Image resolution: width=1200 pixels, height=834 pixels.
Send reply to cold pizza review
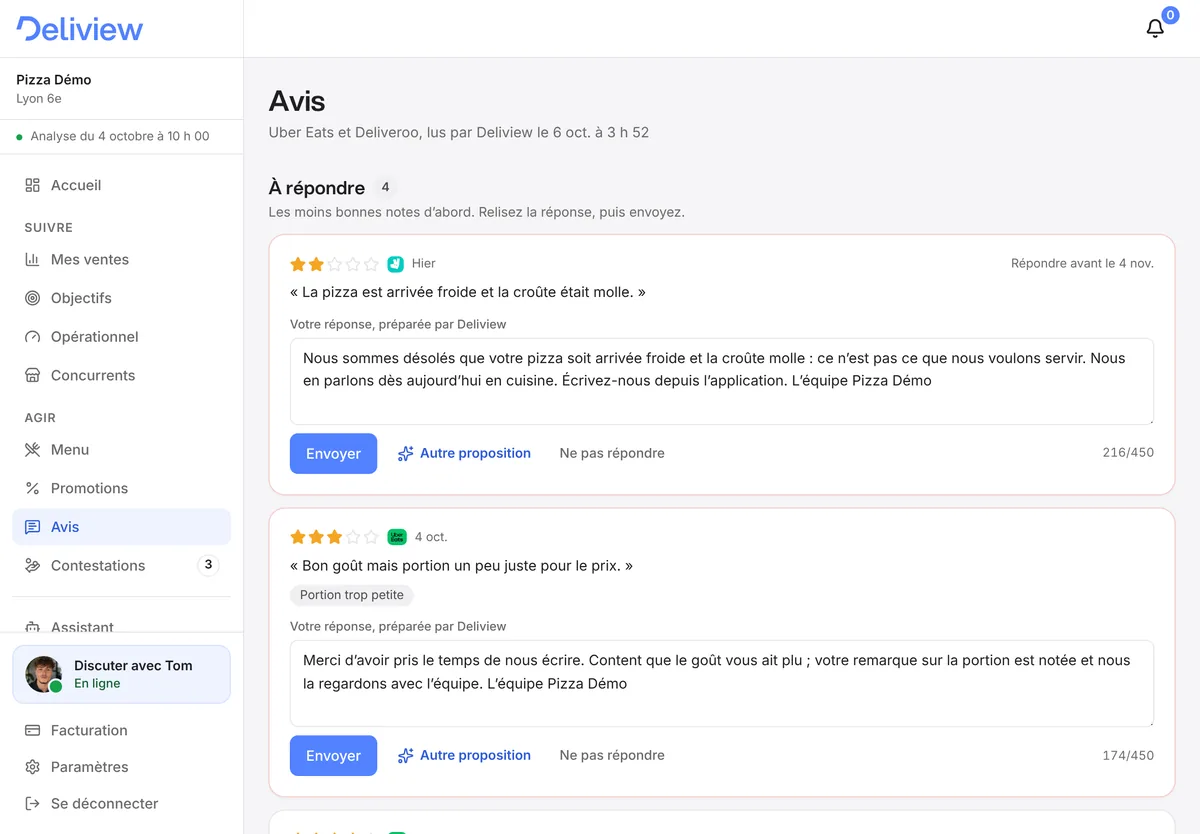333,453
